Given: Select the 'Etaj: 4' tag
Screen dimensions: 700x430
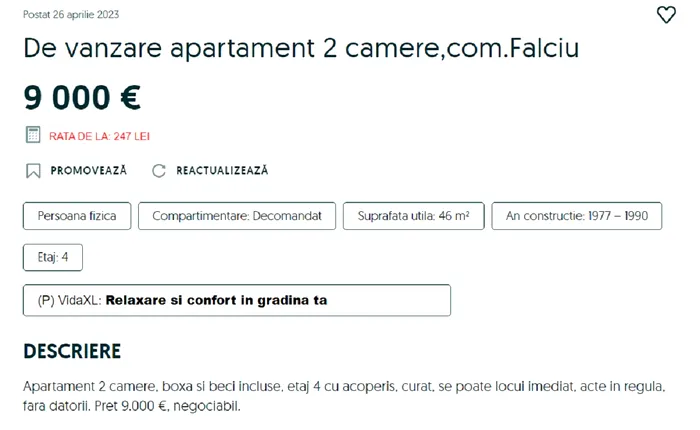Looking at the screenshot, I should [53, 257].
